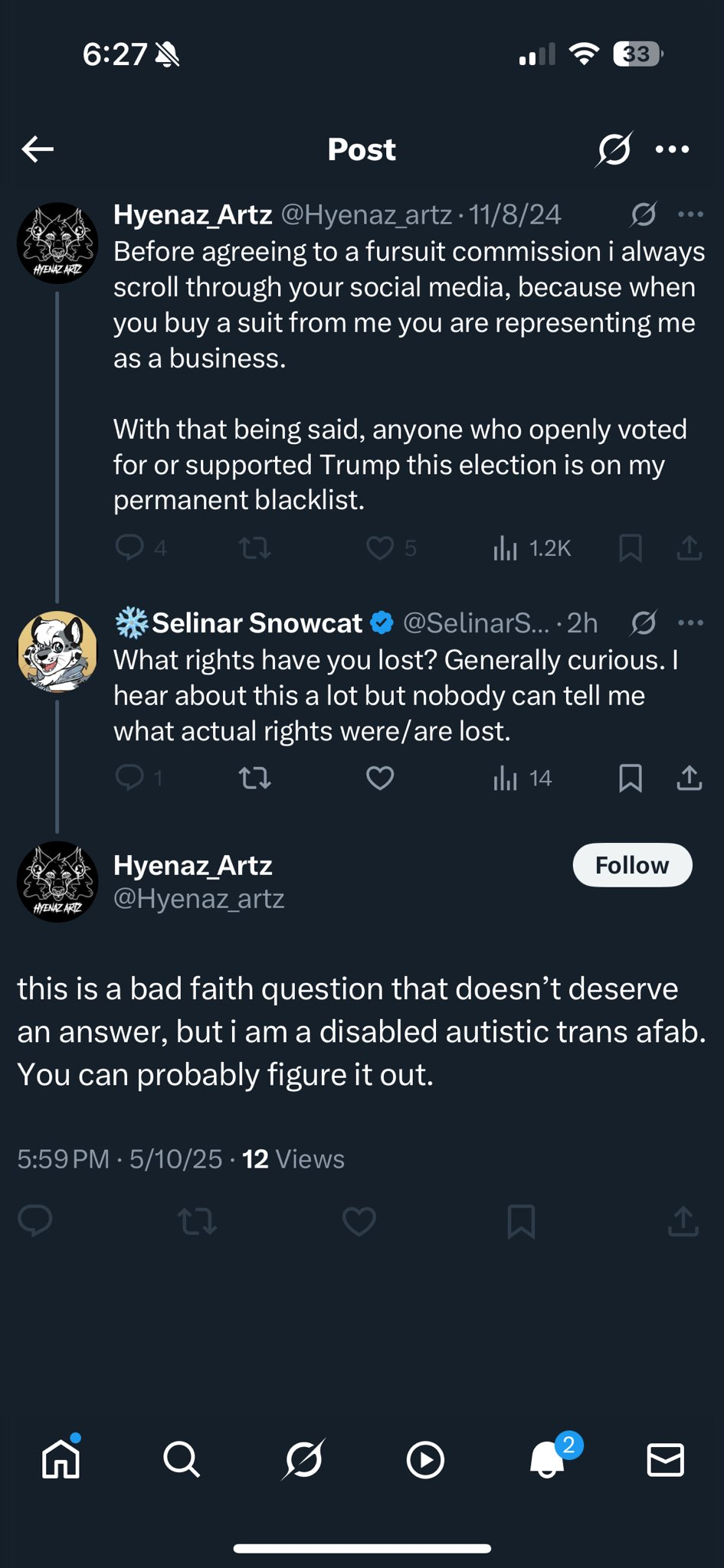Open notifications bell with 2 badge
Screen dimensions: 724x1568
tap(547, 1459)
